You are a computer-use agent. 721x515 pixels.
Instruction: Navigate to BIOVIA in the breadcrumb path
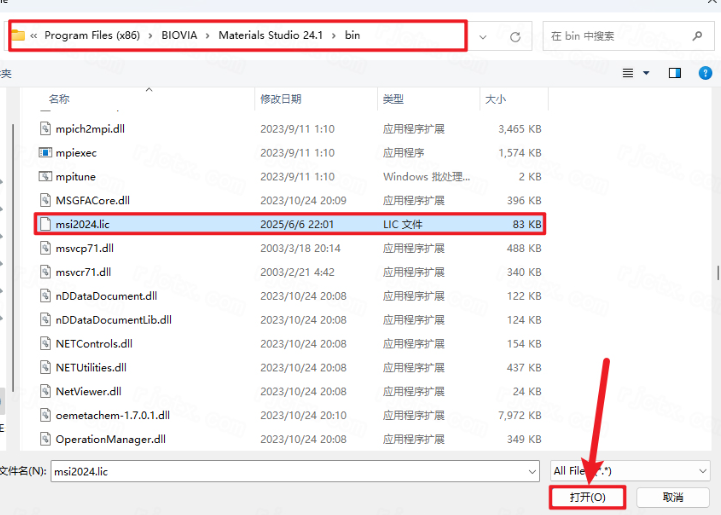tap(181, 36)
